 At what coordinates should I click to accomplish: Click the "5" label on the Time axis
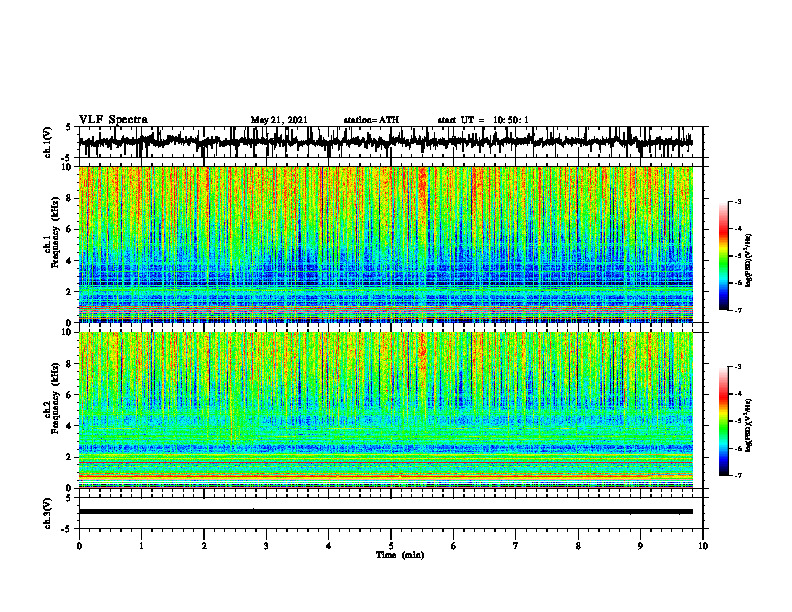coord(391,546)
